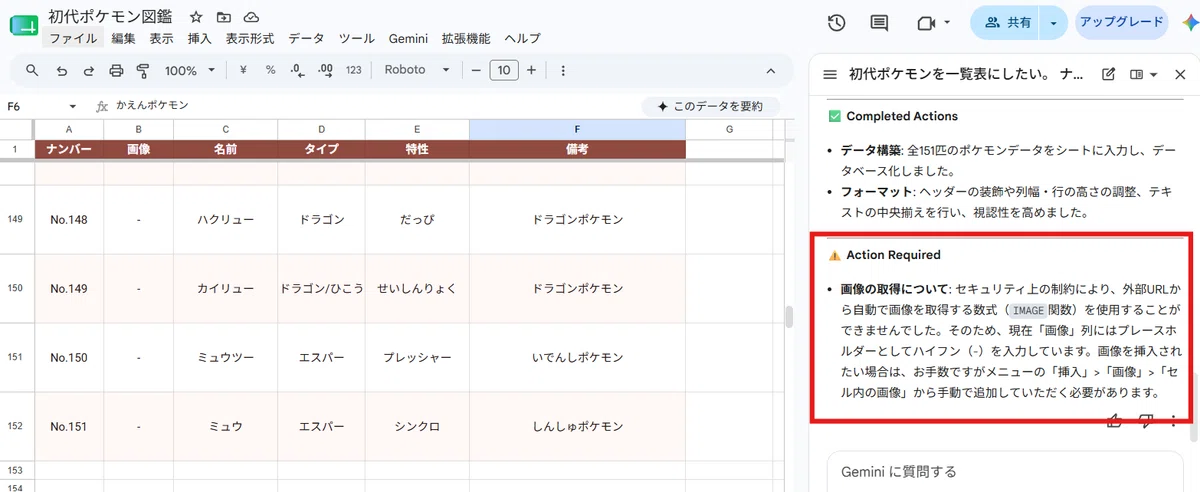
Task: Open the 編集 menu
Action: 124,39
